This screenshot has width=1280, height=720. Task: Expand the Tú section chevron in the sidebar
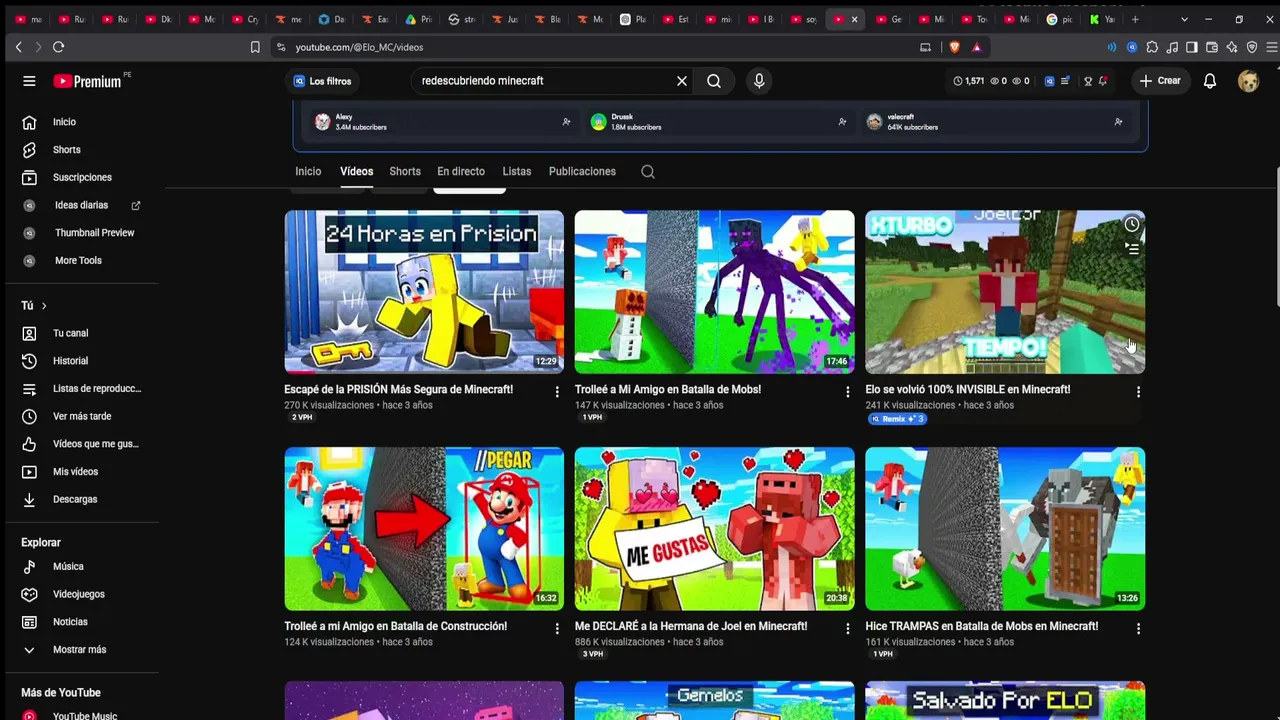[x=44, y=306]
